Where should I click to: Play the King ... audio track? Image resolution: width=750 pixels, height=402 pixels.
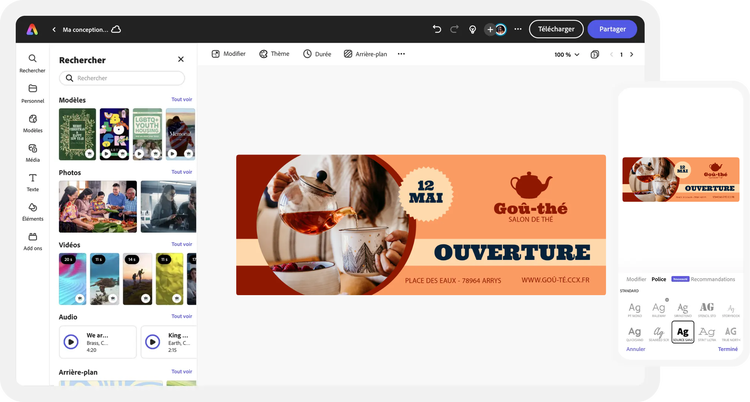pyautogui.click(x=153, y=342)
